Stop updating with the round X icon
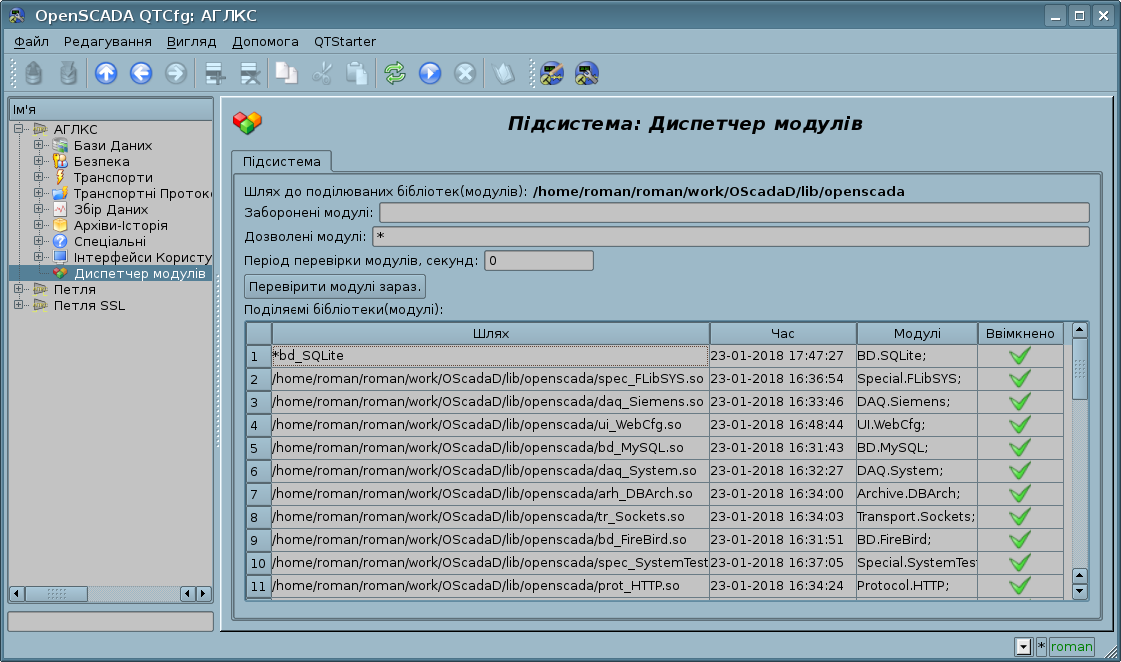1121x662 pixels. (465, 73)
